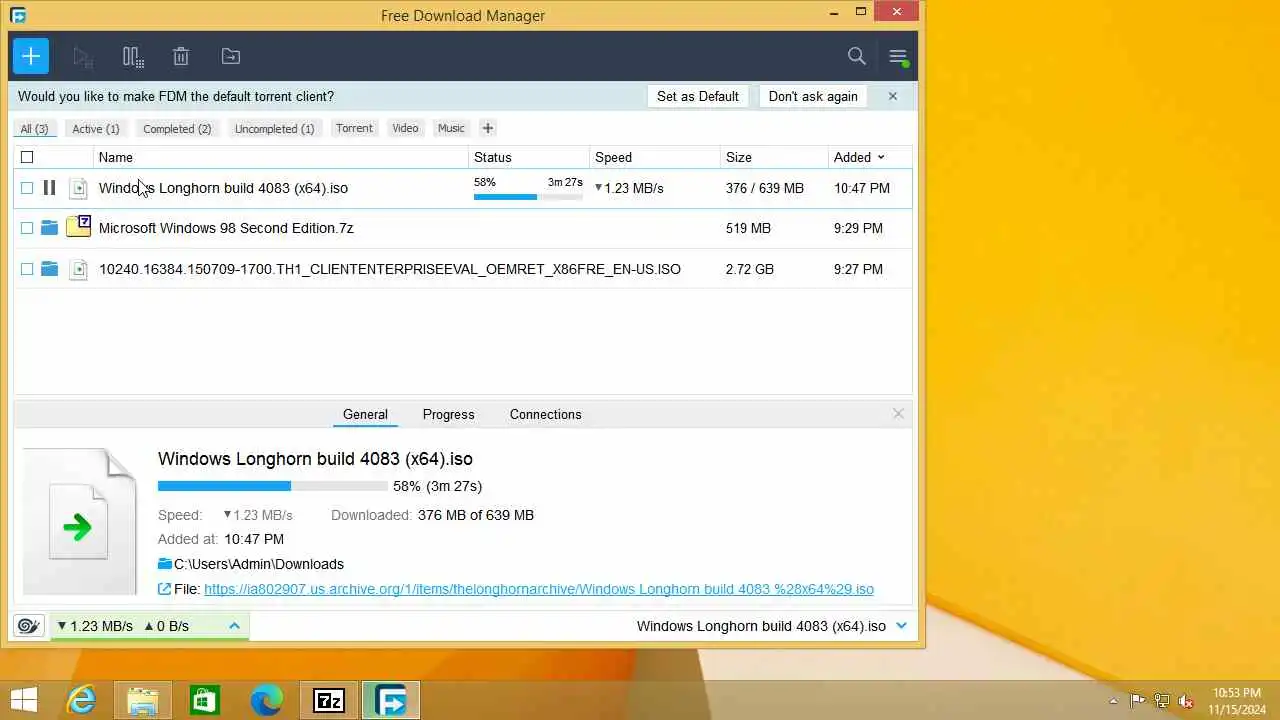This screenshot has height=720, width=1280.
Task: Filter by All (3) downloads
Action: pyautogui.click(x=34, y=128)
